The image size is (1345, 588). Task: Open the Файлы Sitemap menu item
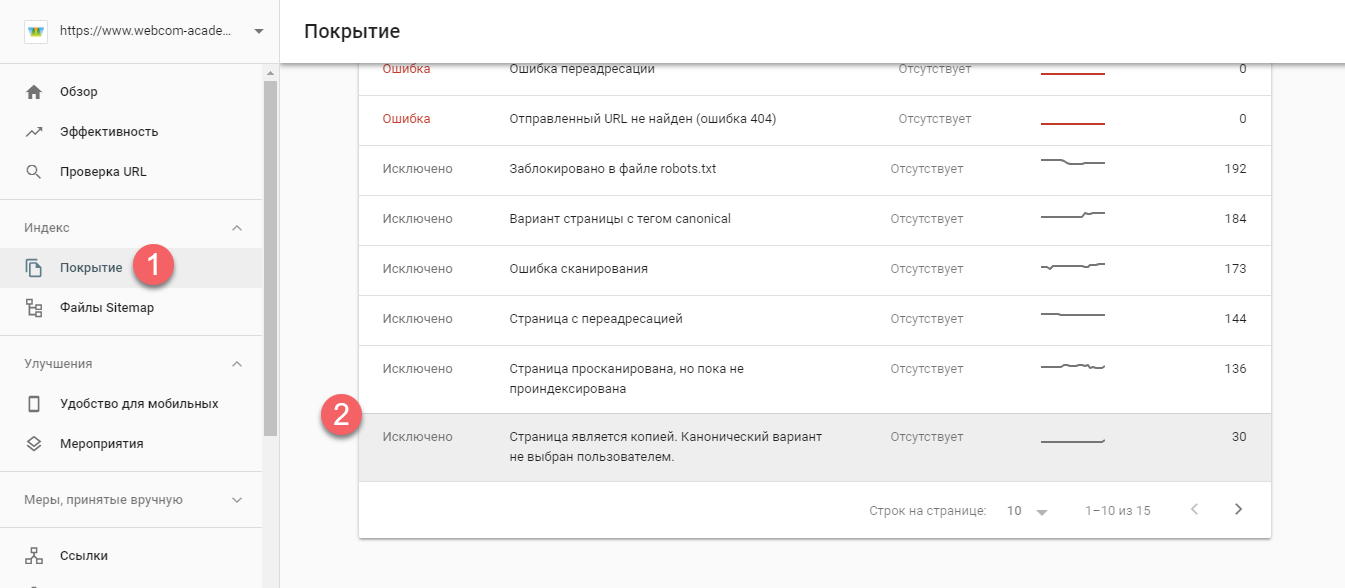[107, 308]
